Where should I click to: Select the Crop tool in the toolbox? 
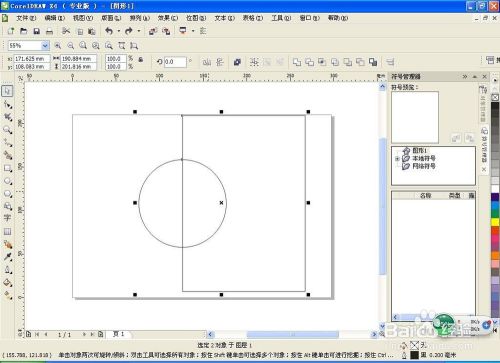click(x=7, y=117)
